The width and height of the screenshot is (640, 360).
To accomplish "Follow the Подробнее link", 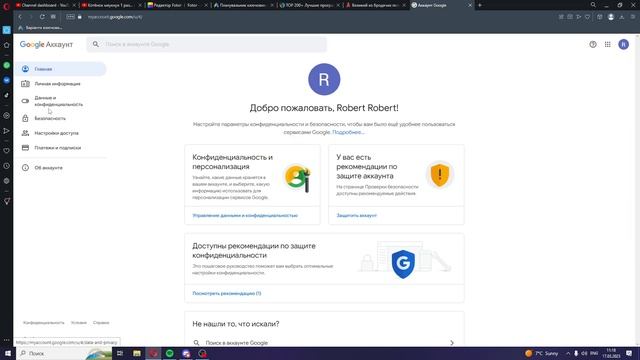I will 348,132.
